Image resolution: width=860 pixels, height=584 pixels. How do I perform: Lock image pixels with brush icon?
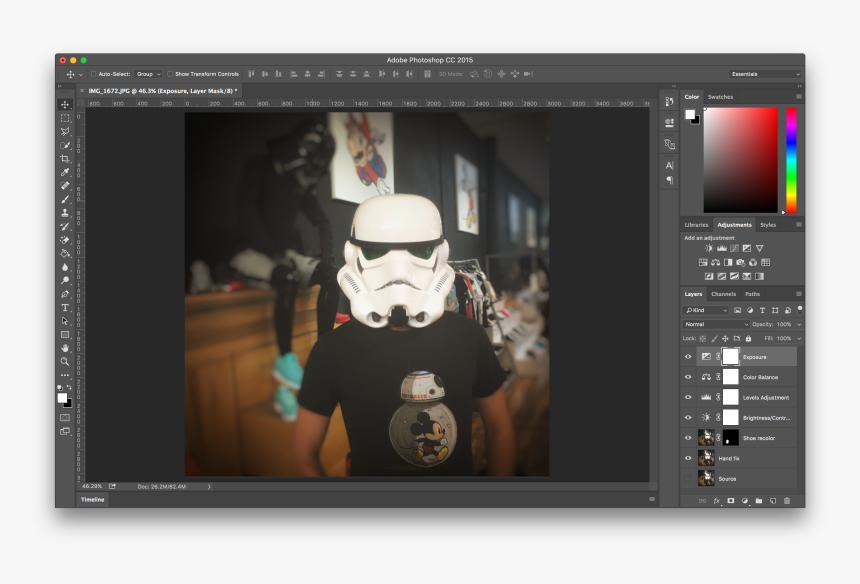(x=714, y=339)
